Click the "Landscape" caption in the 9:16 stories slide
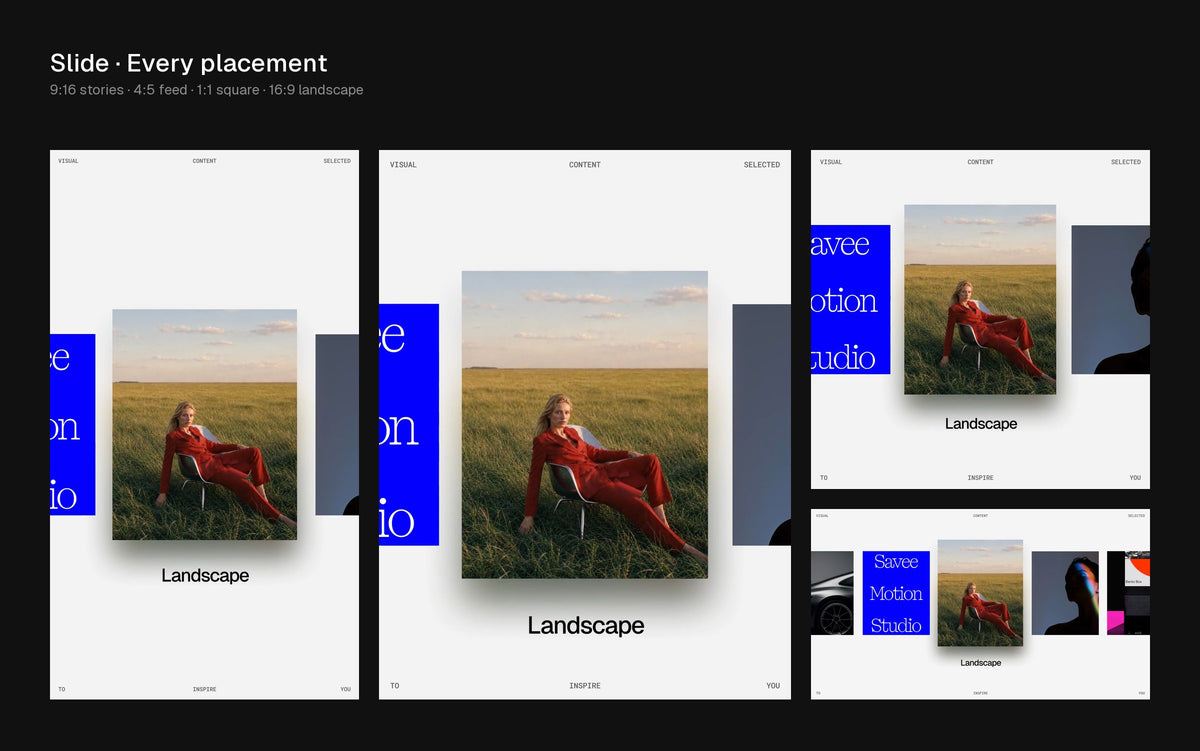The image size is (1200, 751). (205, 576)
